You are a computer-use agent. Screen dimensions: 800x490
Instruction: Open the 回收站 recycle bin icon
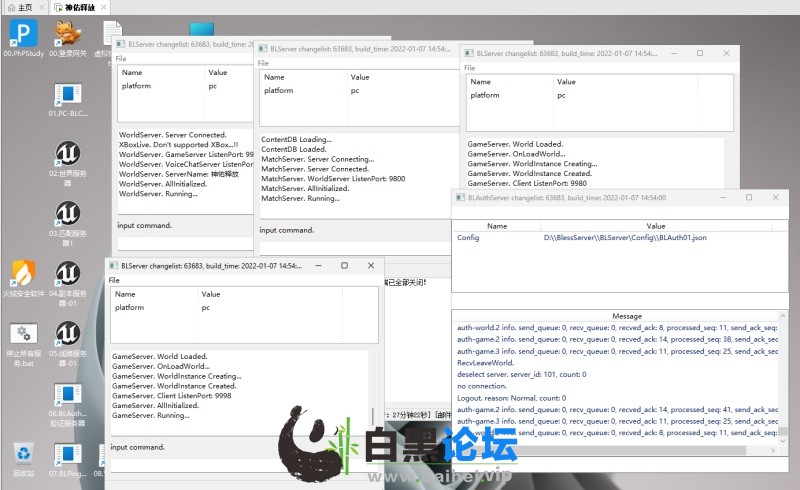tap(22, 455)
